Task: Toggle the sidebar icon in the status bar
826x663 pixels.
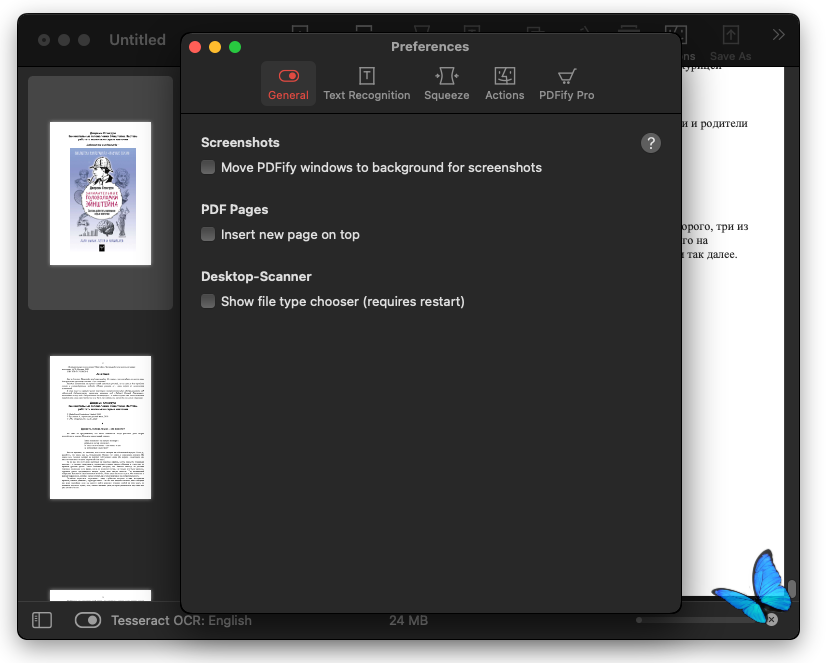Action: coord(42,620)
